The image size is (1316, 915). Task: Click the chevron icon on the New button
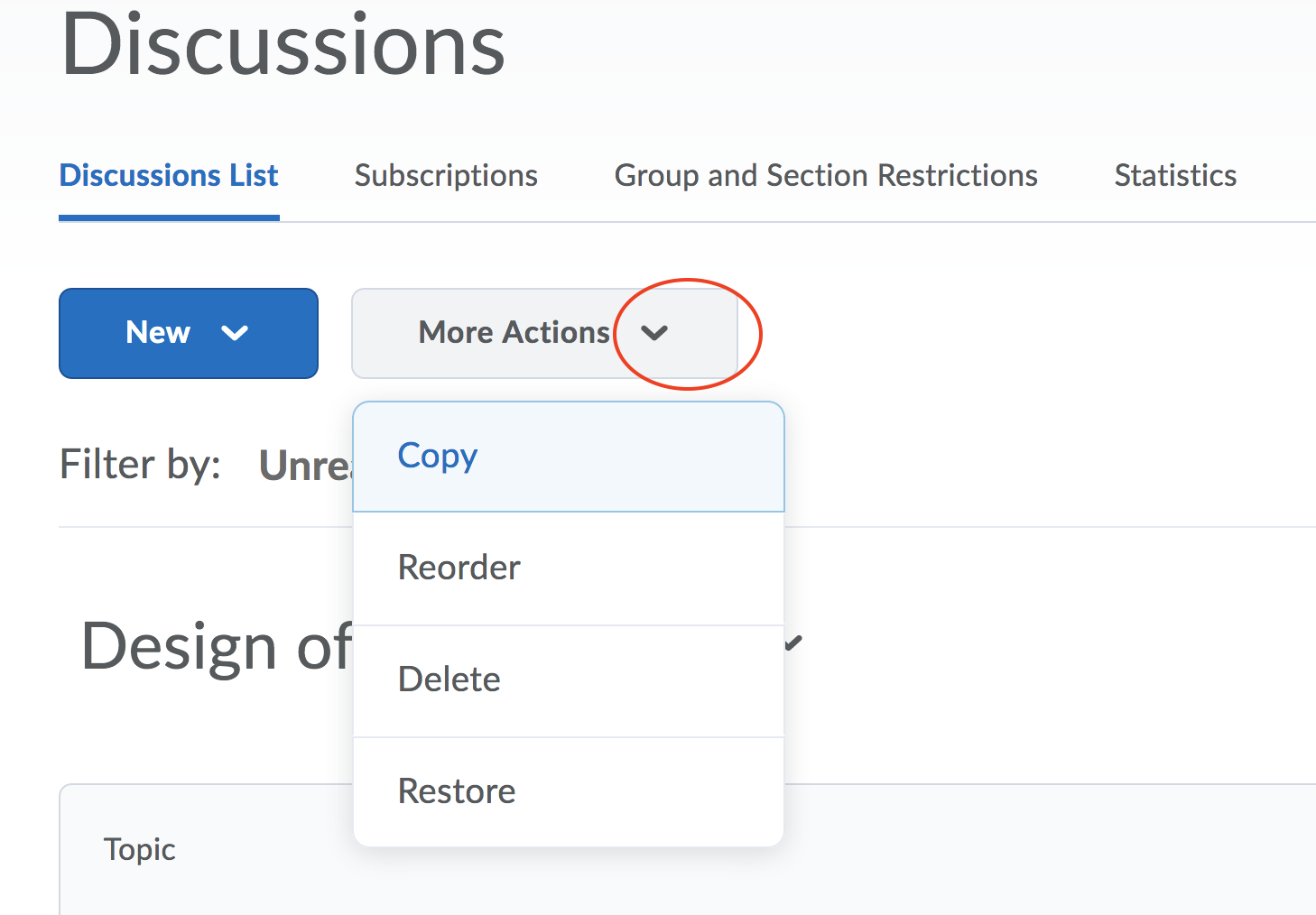pos(235,333)
